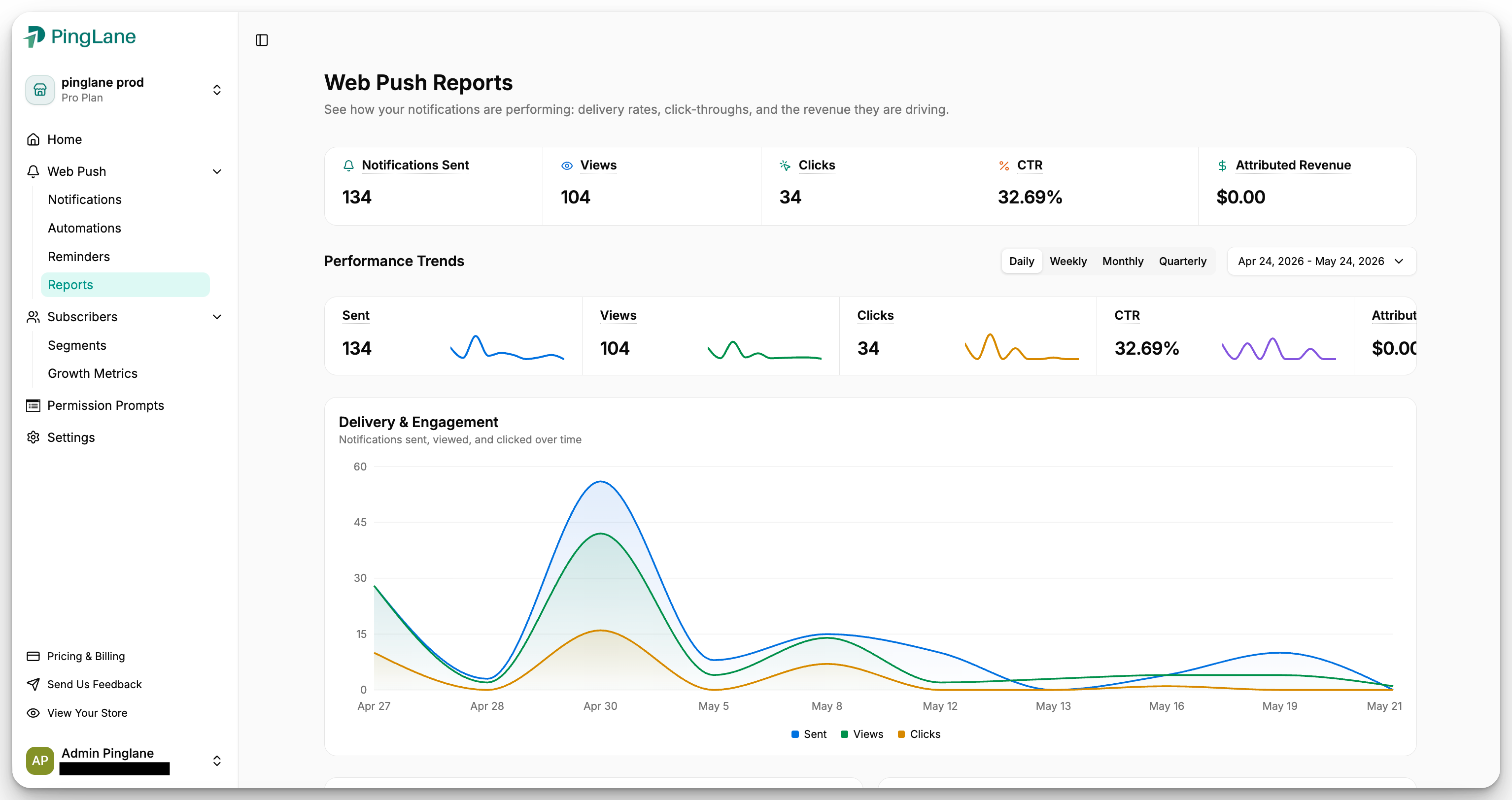Click the Settings gear icon

pos(34,437)
